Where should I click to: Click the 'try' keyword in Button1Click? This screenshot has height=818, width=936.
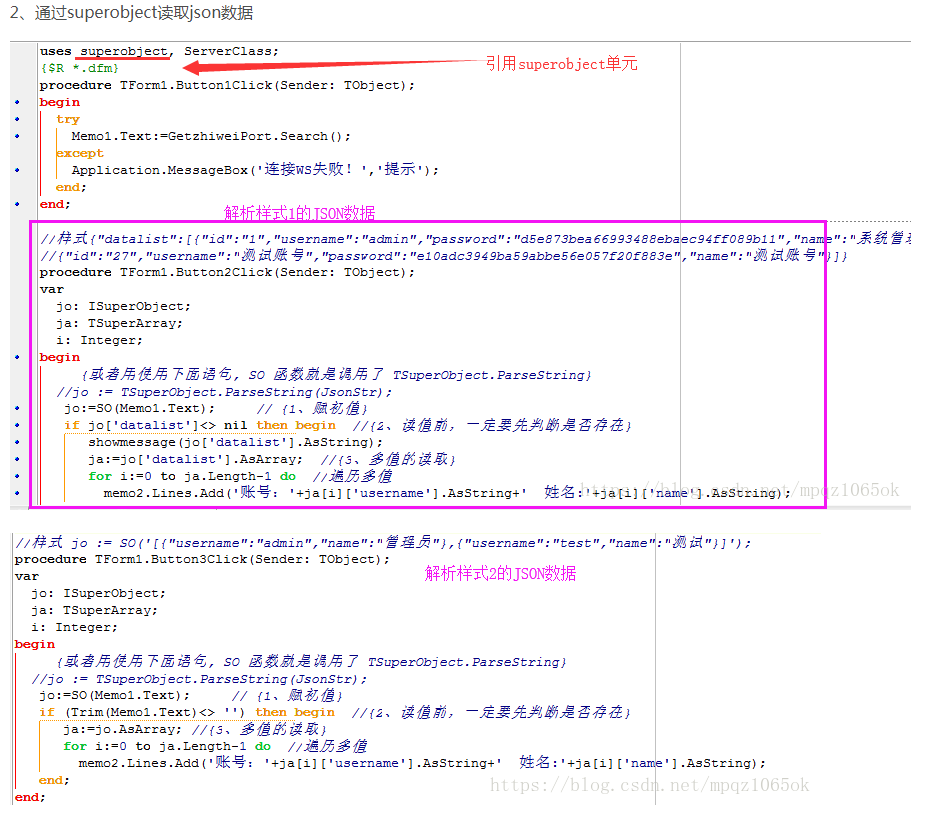click(67, 119)
